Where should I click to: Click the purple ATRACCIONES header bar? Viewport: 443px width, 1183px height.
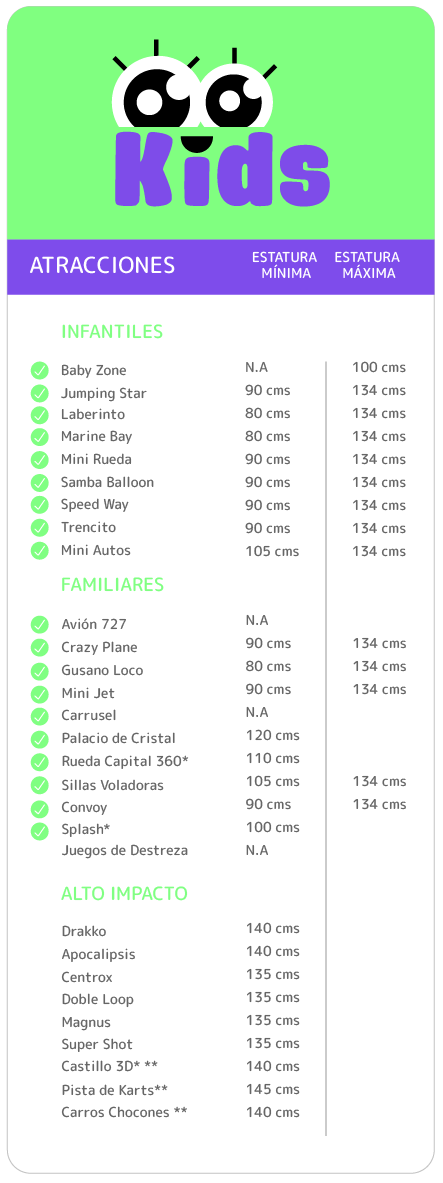(220, 267)
